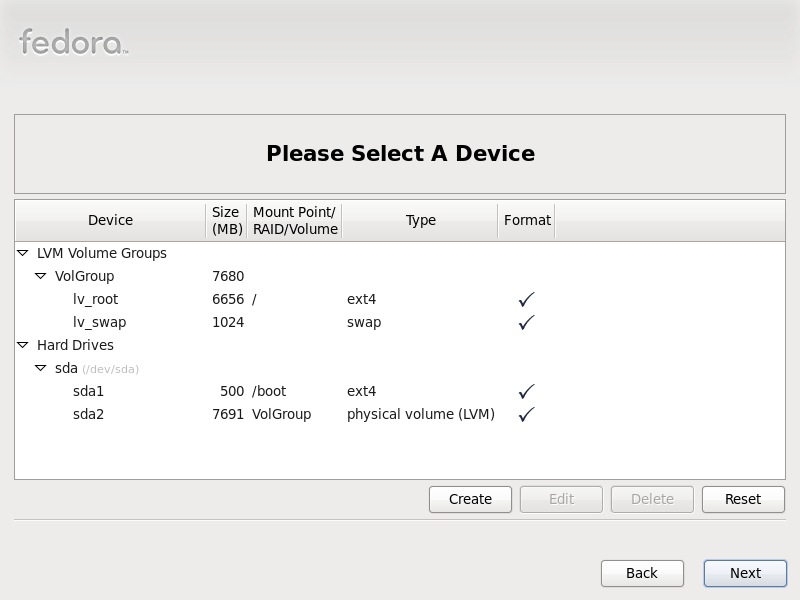Click the Reset button

coord(743,499)
